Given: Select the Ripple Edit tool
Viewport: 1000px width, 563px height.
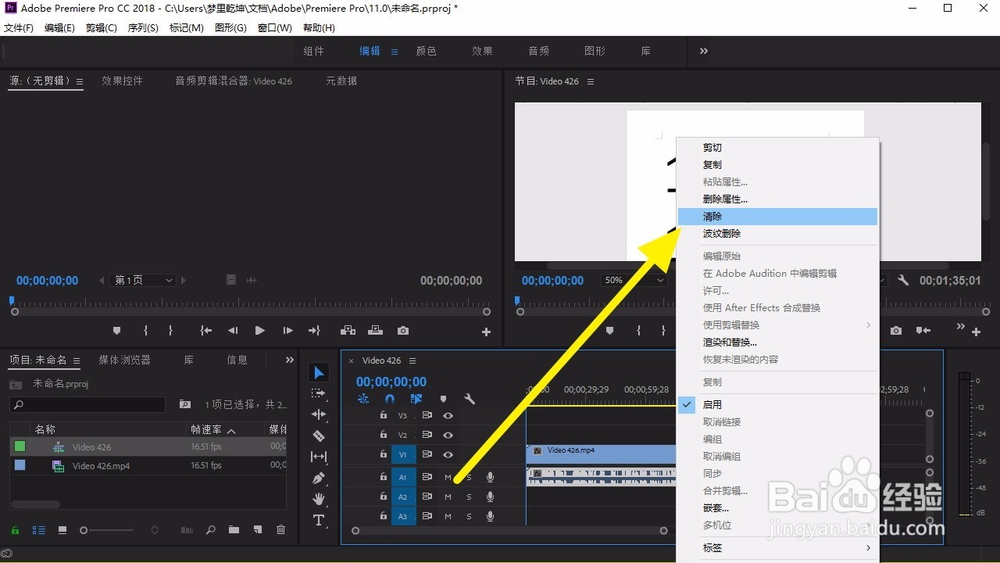Looking at the screenshot, I should pyautogui.click(x=318, y=414).
